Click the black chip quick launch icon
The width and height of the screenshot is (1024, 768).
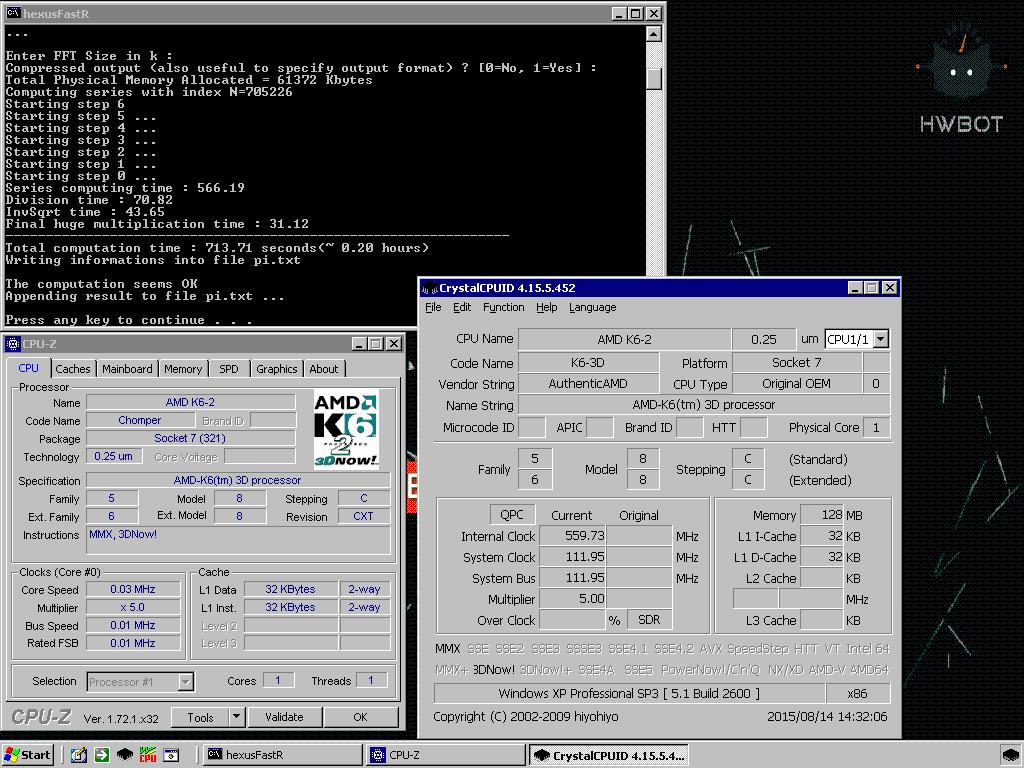click(x=125, y=755)
